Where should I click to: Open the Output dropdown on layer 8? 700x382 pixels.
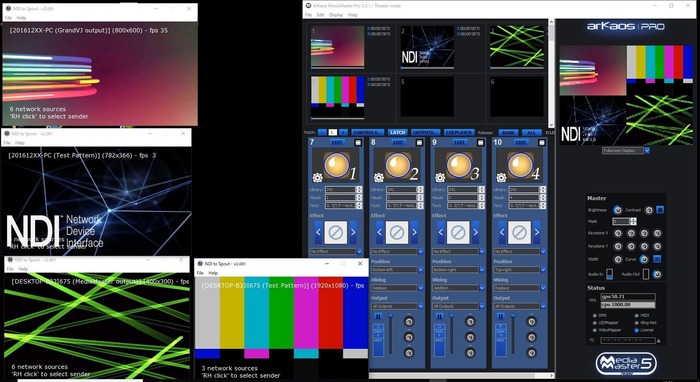[x=397, y=306]
